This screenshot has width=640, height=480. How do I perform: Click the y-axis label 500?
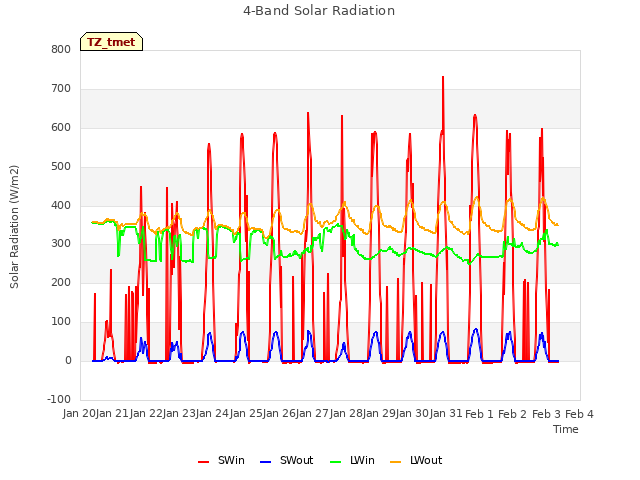(61, 167)
